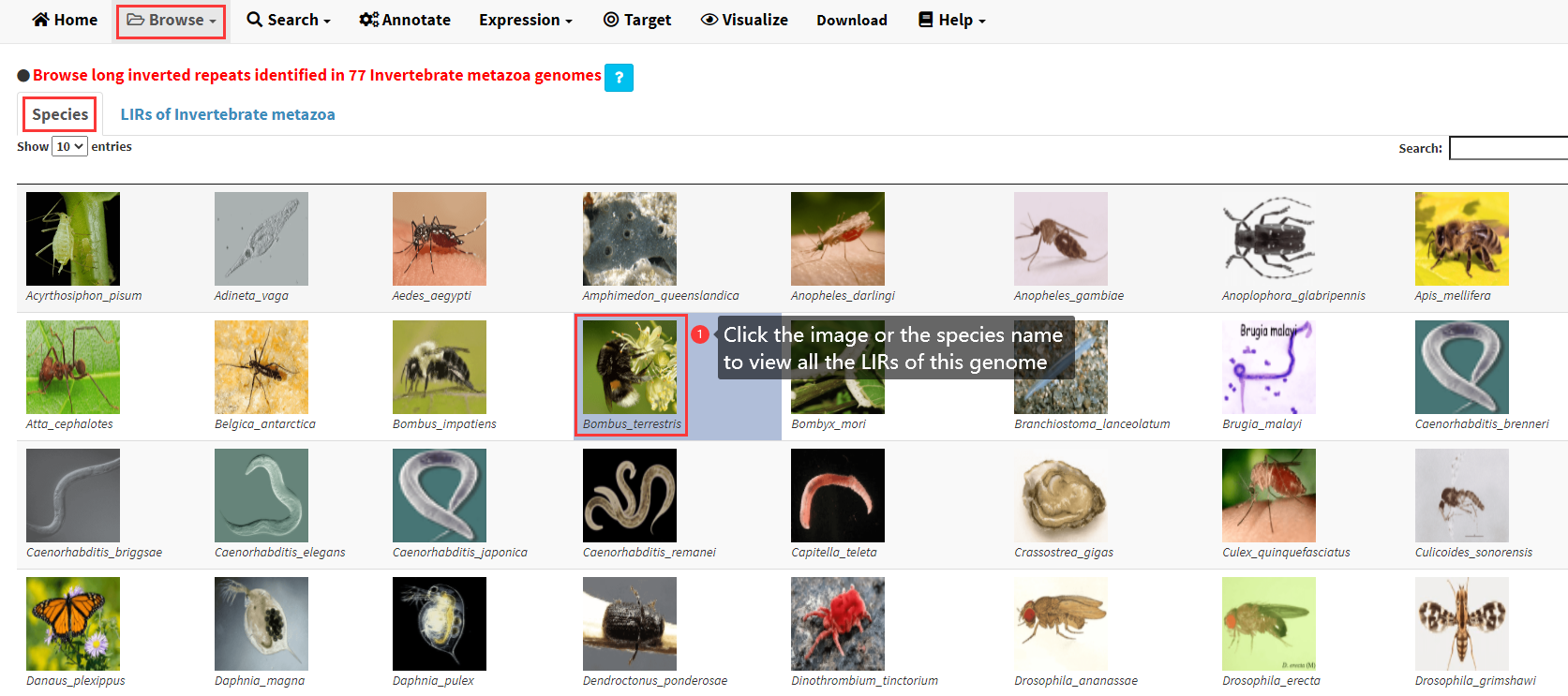The width and height of the screenshot is (1568, 696).
Task: Select the Species tab
Action: [x=60, y=114]
